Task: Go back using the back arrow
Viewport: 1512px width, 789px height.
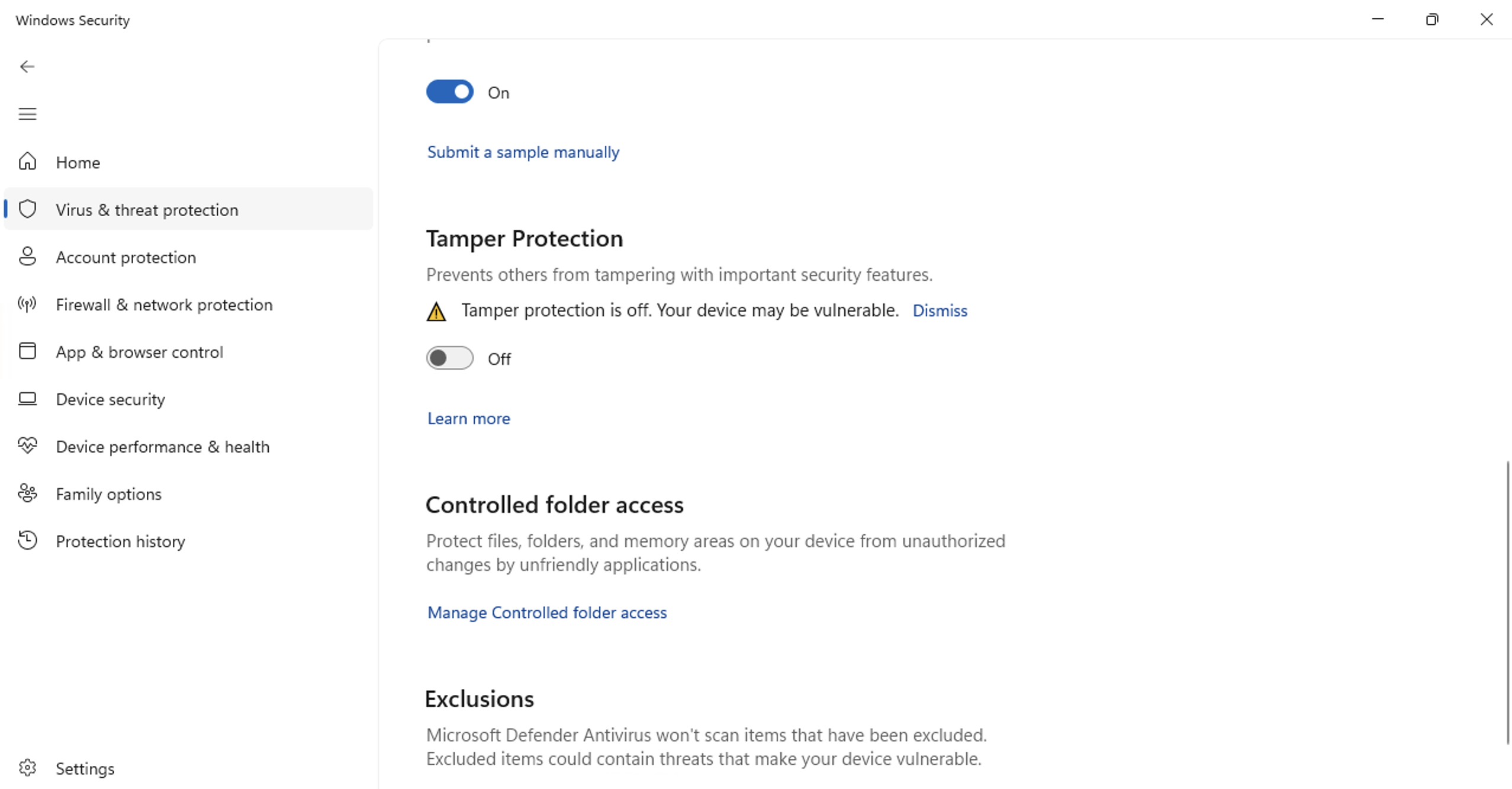Action: click(27, 66)
